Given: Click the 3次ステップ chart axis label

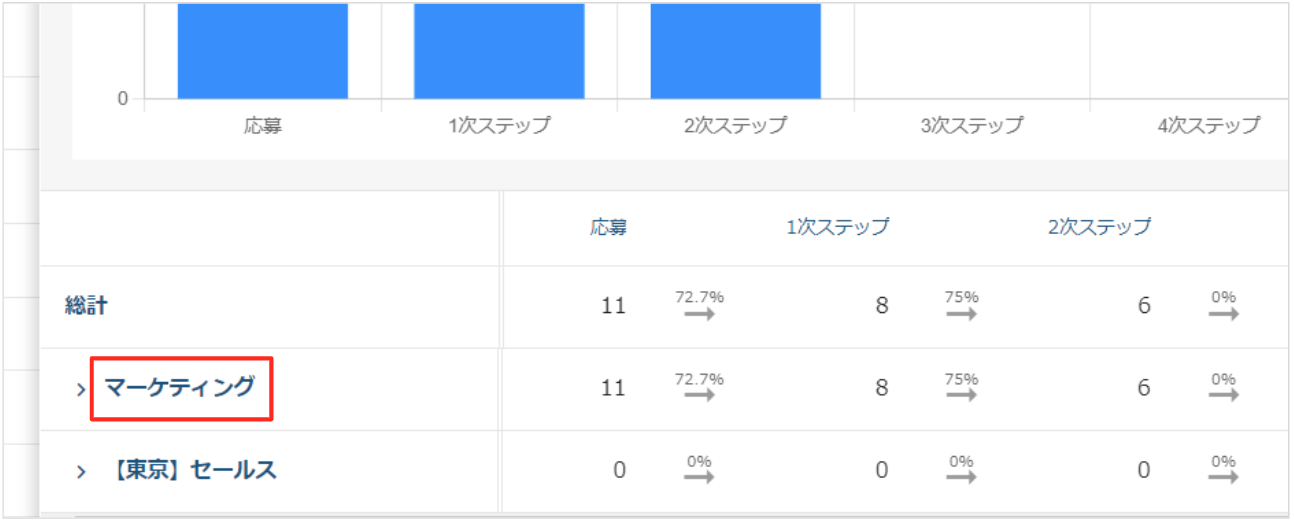Looking at the screenshot, I should coord(972,126).
